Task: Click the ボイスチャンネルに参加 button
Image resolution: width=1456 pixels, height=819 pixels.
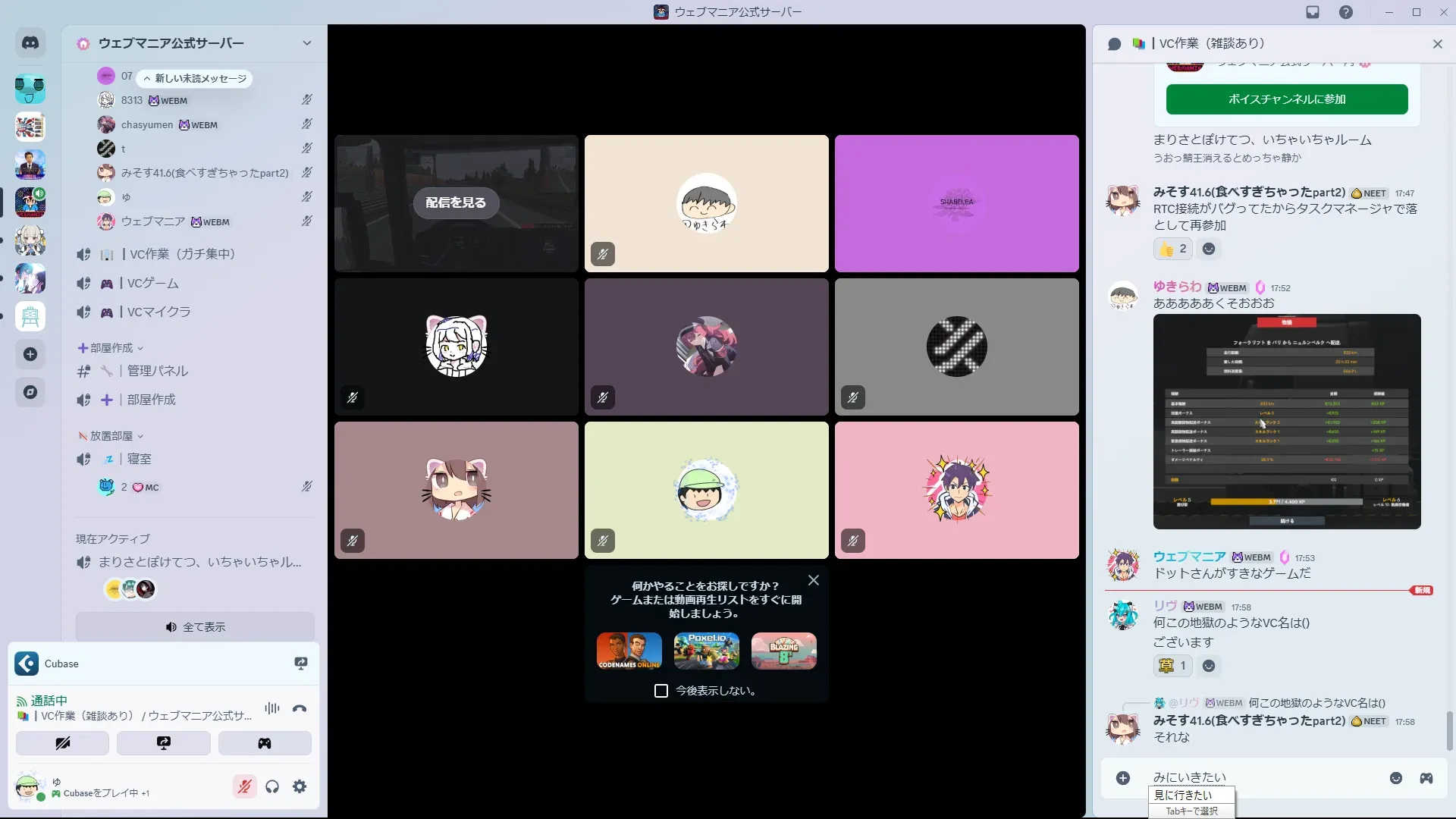Action: click(x=1287, y=99)
